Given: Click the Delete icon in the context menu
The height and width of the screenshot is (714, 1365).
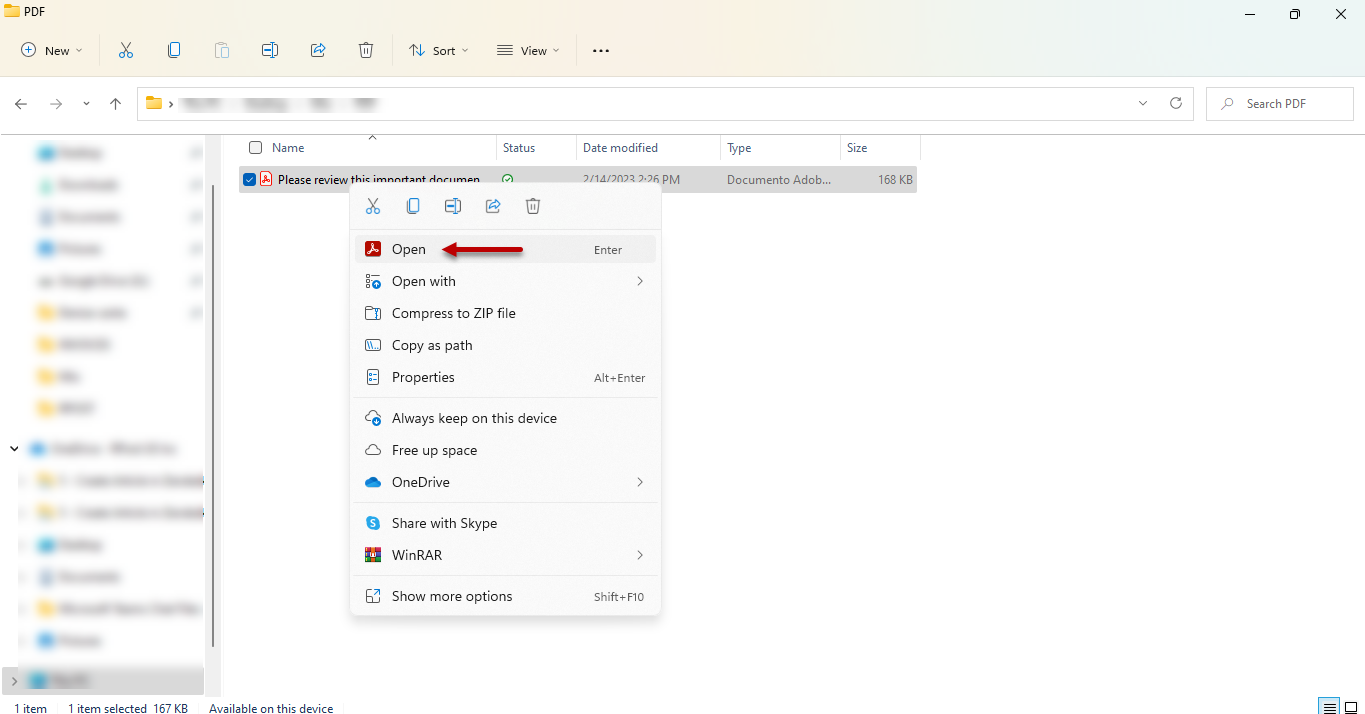Looking at the screenshot, I should (x=533, y=206).
